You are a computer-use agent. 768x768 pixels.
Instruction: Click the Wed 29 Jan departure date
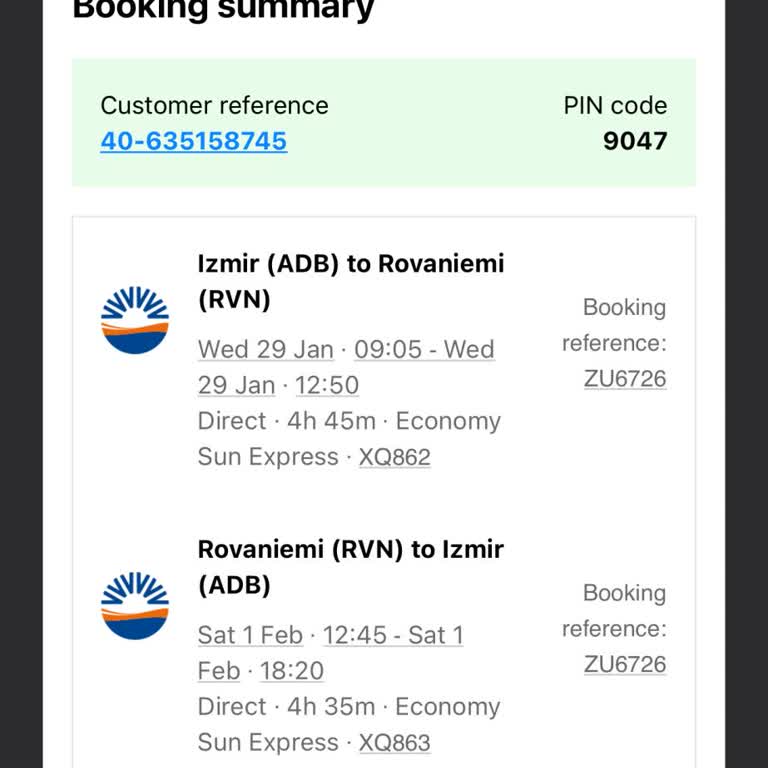tap(266, 350)
